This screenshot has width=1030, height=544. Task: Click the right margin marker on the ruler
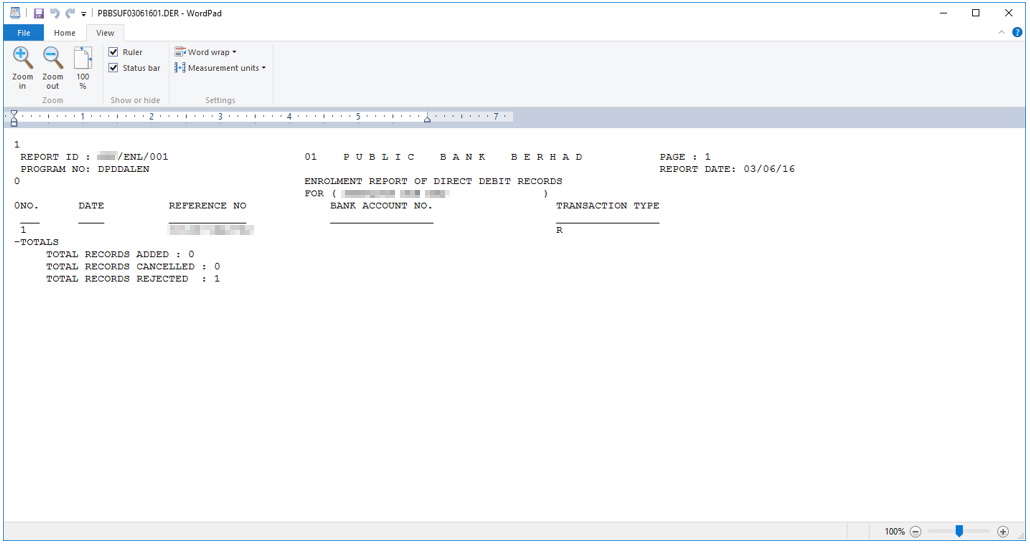coord(427,119)
